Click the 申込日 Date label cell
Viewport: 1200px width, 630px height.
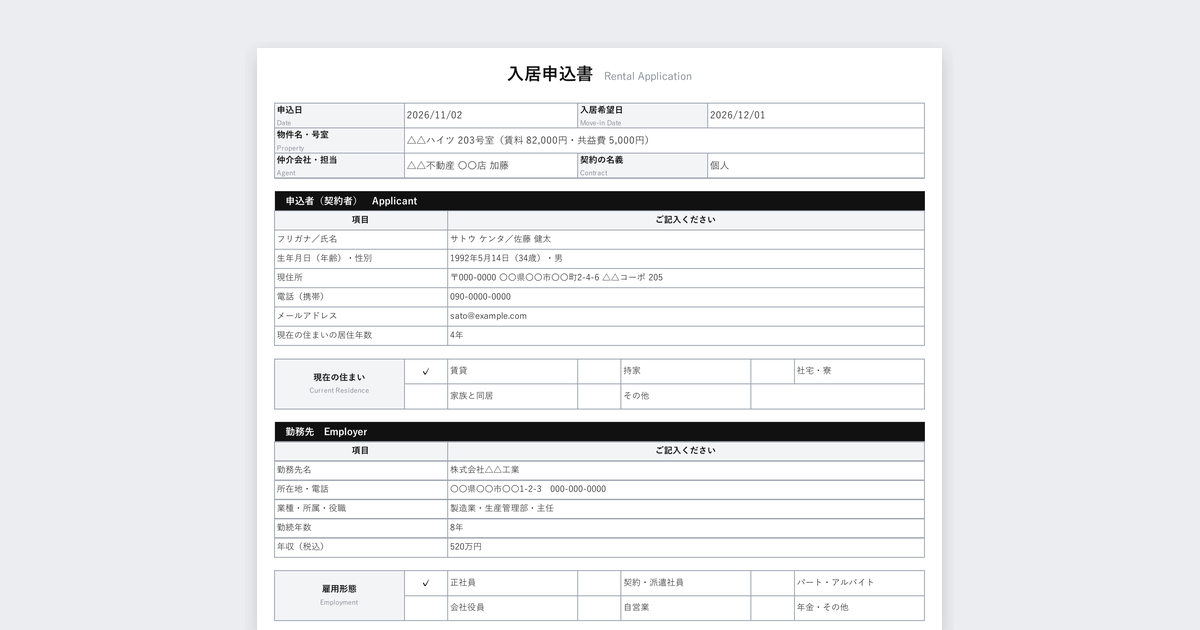click(x=340, y=115)
